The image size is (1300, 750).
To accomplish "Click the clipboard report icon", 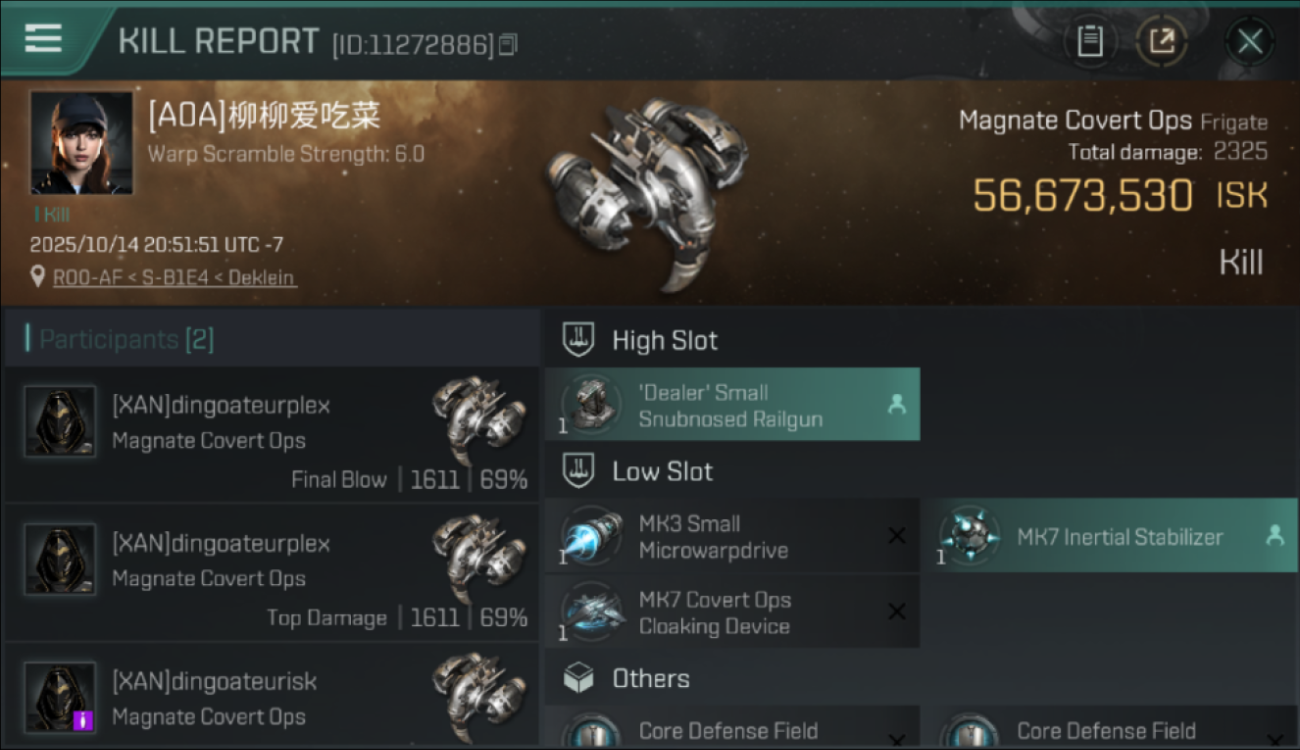I will [x=1089, y=41].
